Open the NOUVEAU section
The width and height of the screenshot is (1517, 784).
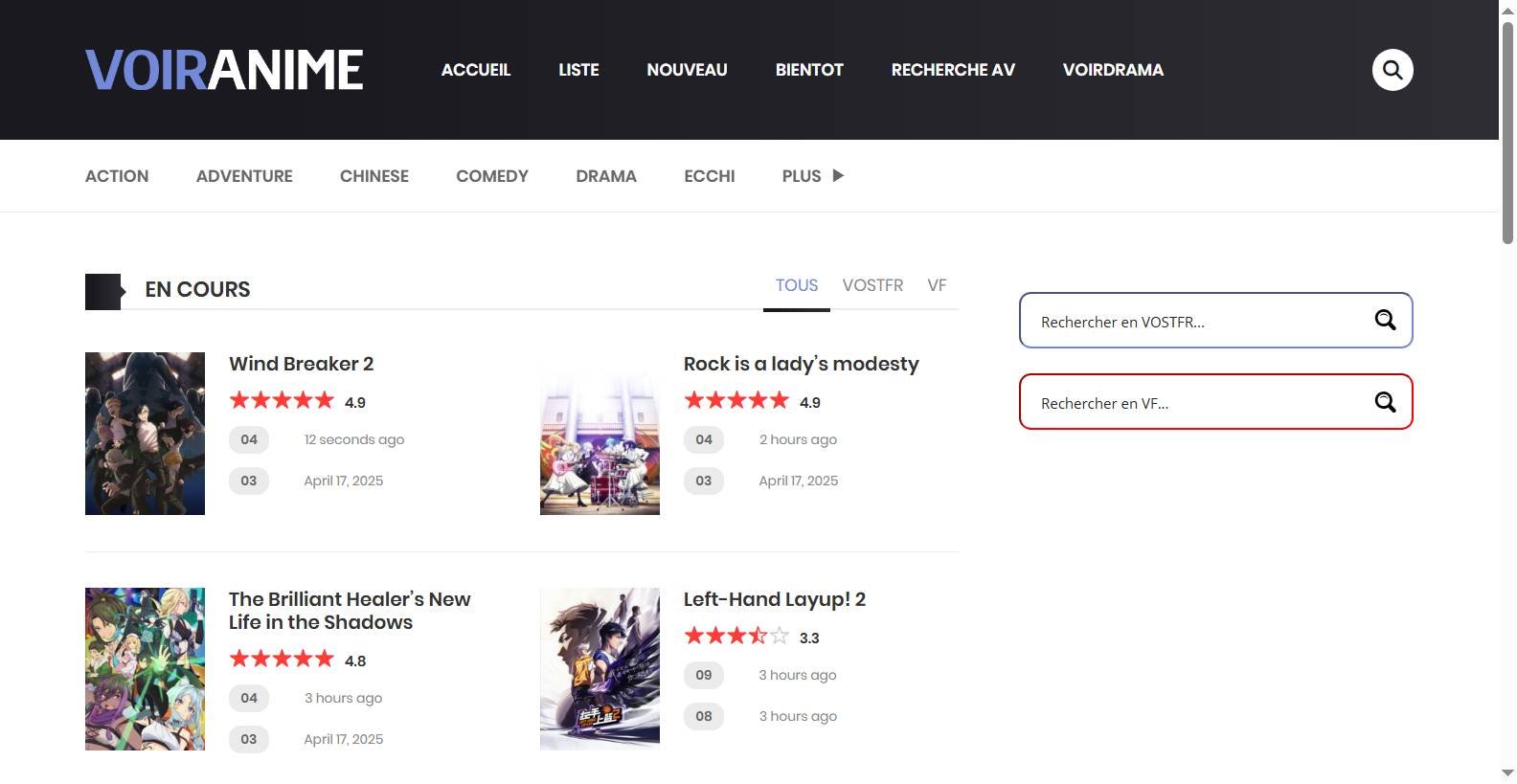tap(687, 70)
